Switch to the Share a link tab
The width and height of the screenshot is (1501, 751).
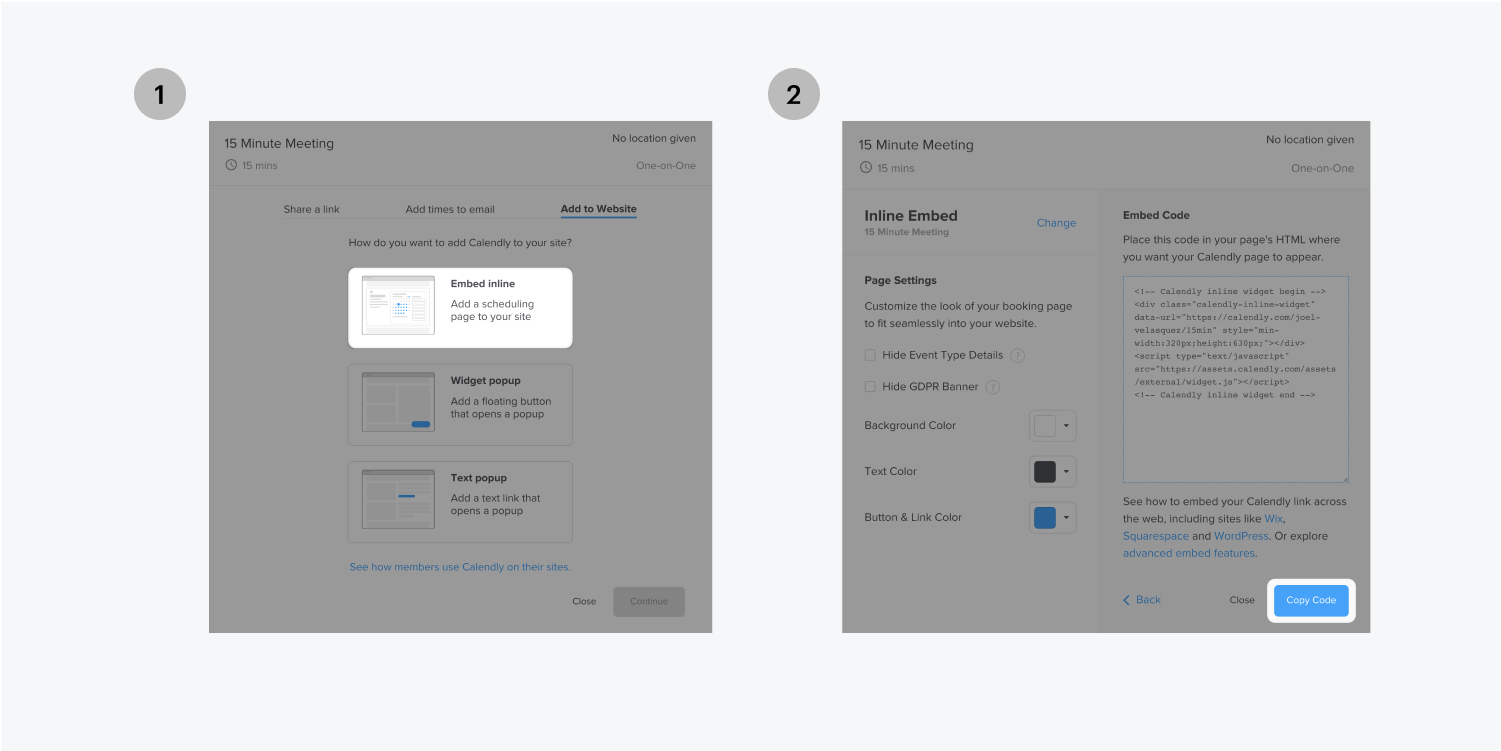coord(311,209)
